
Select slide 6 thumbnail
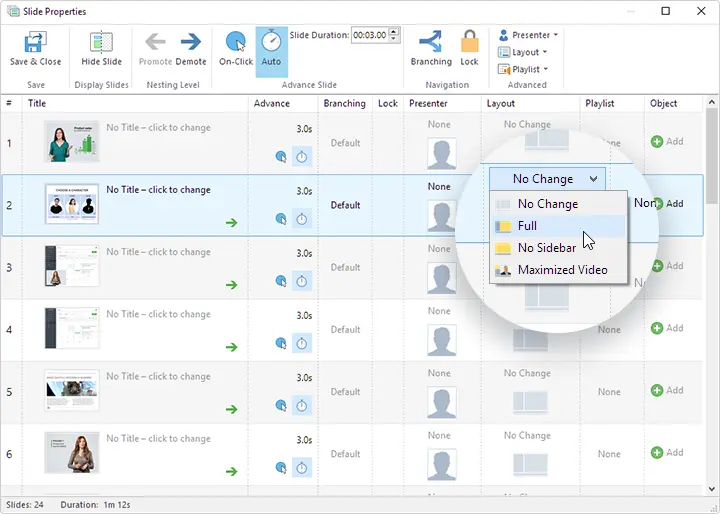[x=72, y=452]
